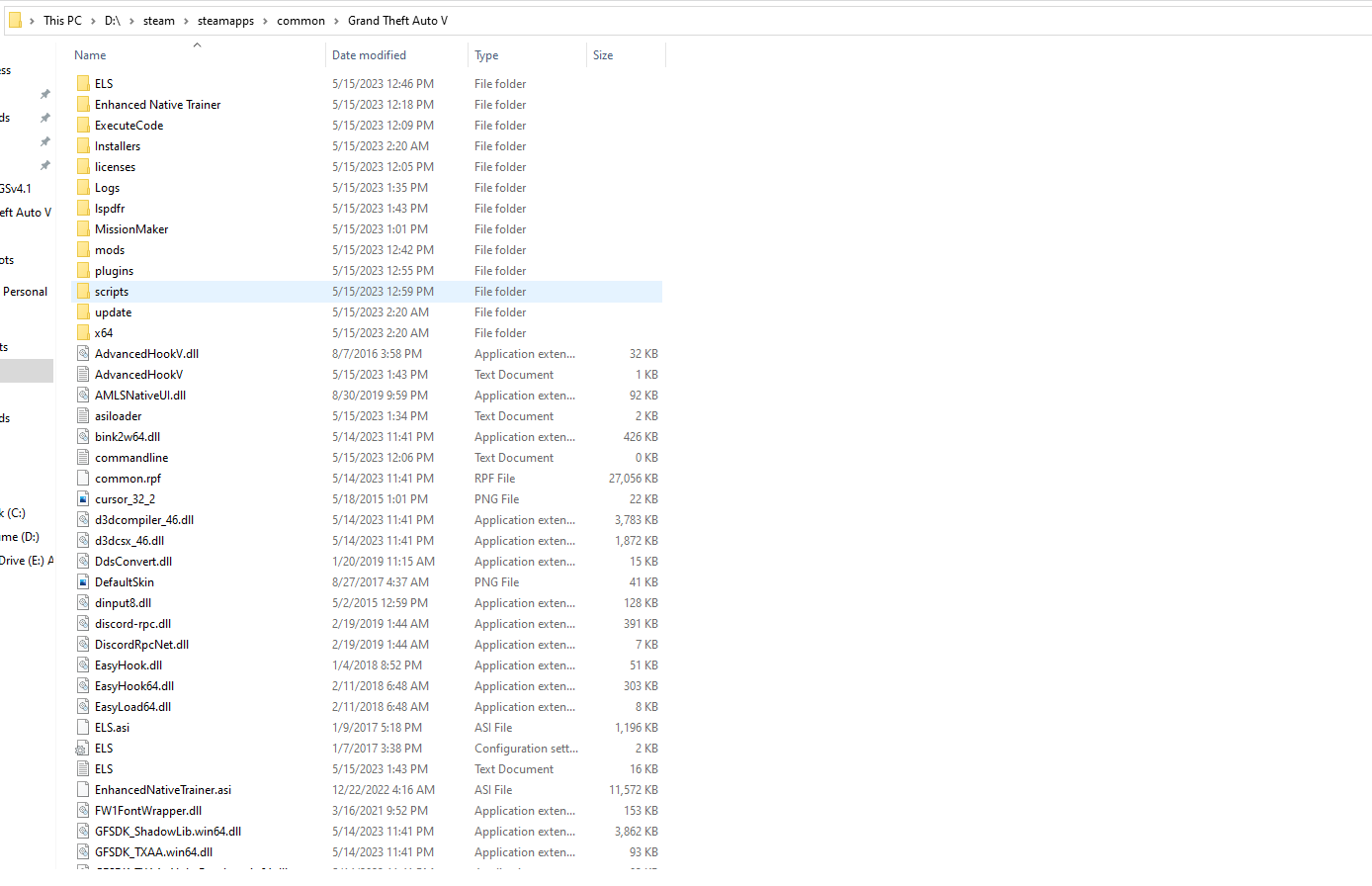Click the ELS configuration settings file icon
This screenshot has width=1372, height=886.
tap(83, 749)
